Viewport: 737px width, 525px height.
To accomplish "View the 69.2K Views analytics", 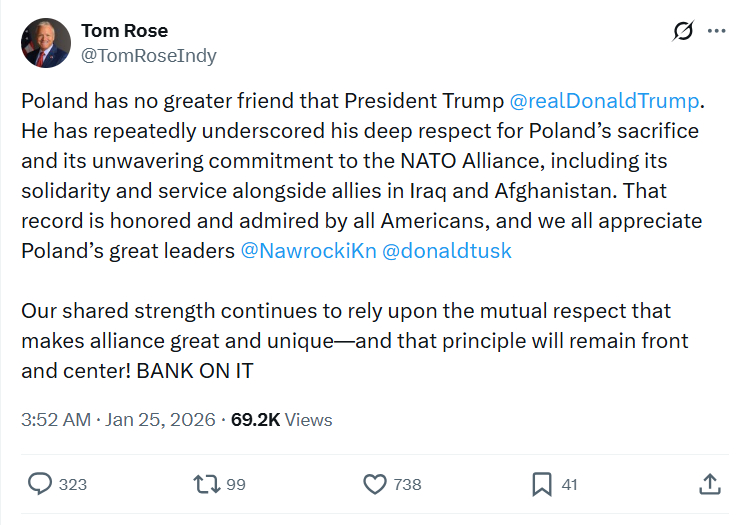I will coord(281,420).
